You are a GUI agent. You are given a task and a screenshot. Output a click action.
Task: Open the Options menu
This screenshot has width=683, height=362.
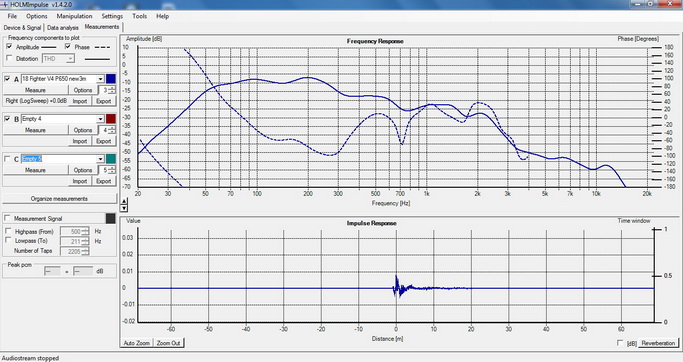coord(37,16)
